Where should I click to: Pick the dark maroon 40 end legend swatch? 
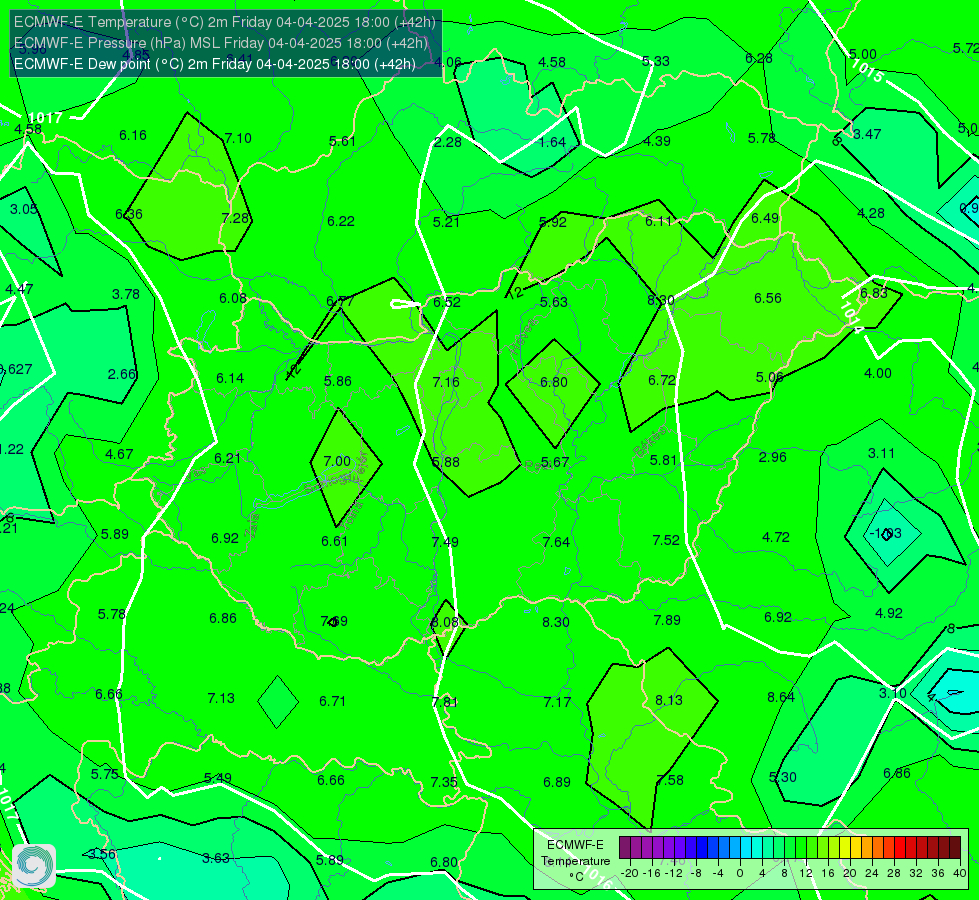955,848
